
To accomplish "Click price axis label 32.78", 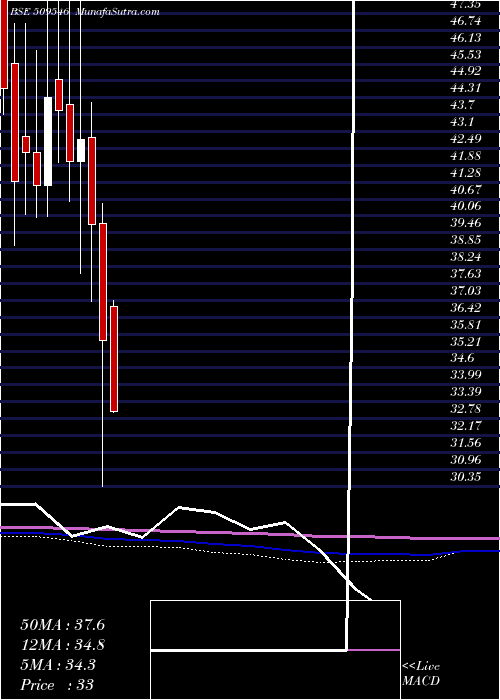I will [466, 409].
